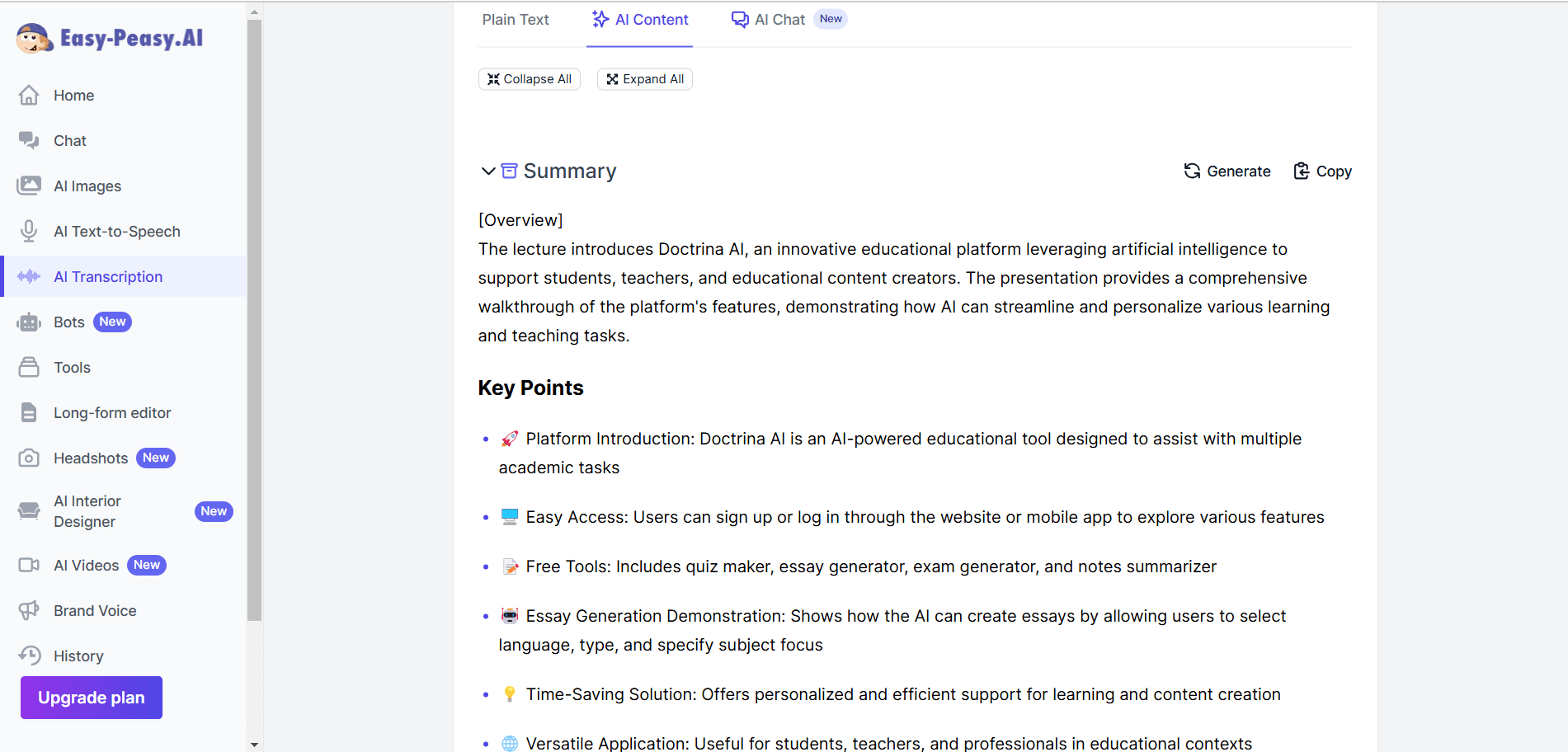This screenshot has height=752, width=1568.
Task: Click the Easy-Peasy.AI logo
Action: tap(111, 38)
